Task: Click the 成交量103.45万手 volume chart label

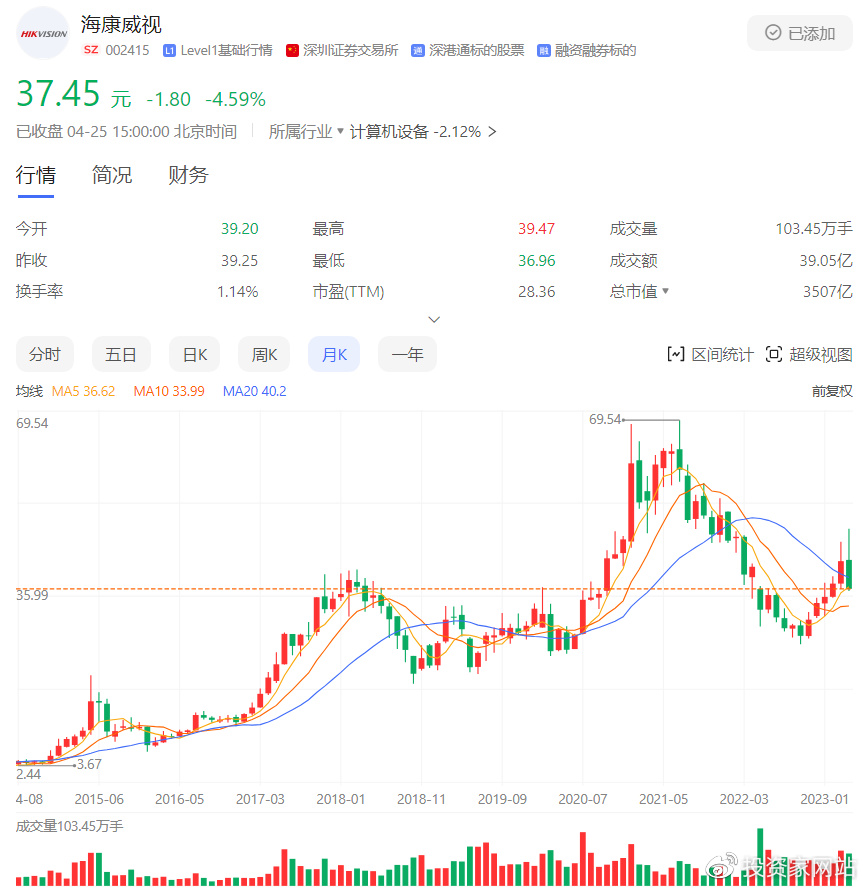Action: click(69, 826)
